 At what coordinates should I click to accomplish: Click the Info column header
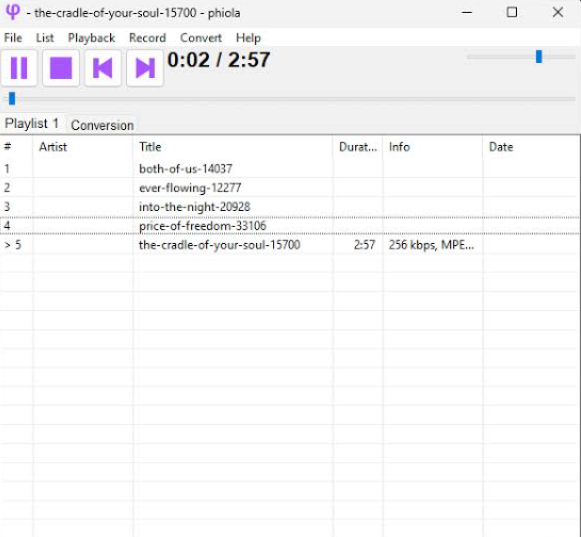[433, 147]
